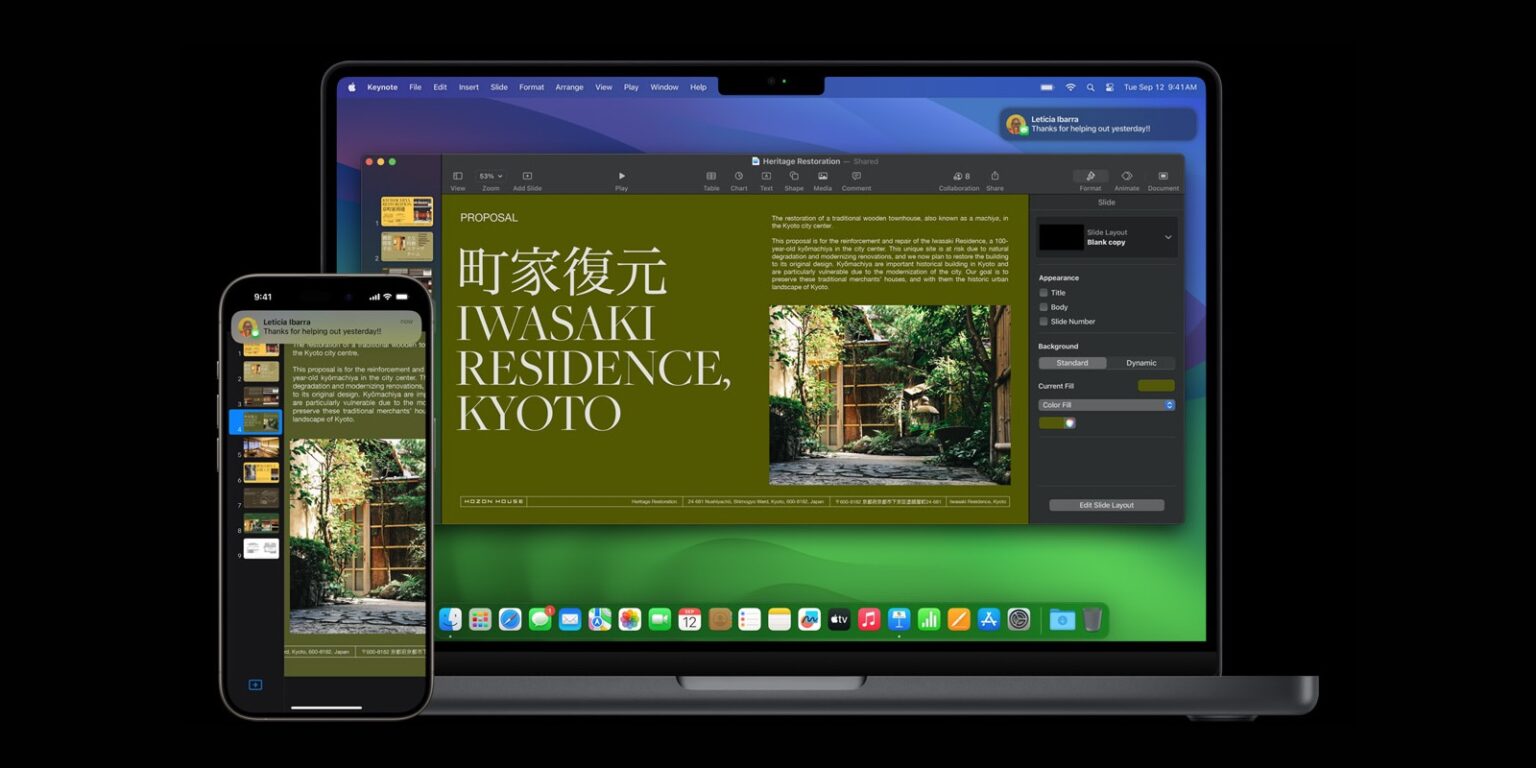This screenshot has height=768, width=1536.
Task: Insert a Chart from the toolbar
Action: click(739, 177)
